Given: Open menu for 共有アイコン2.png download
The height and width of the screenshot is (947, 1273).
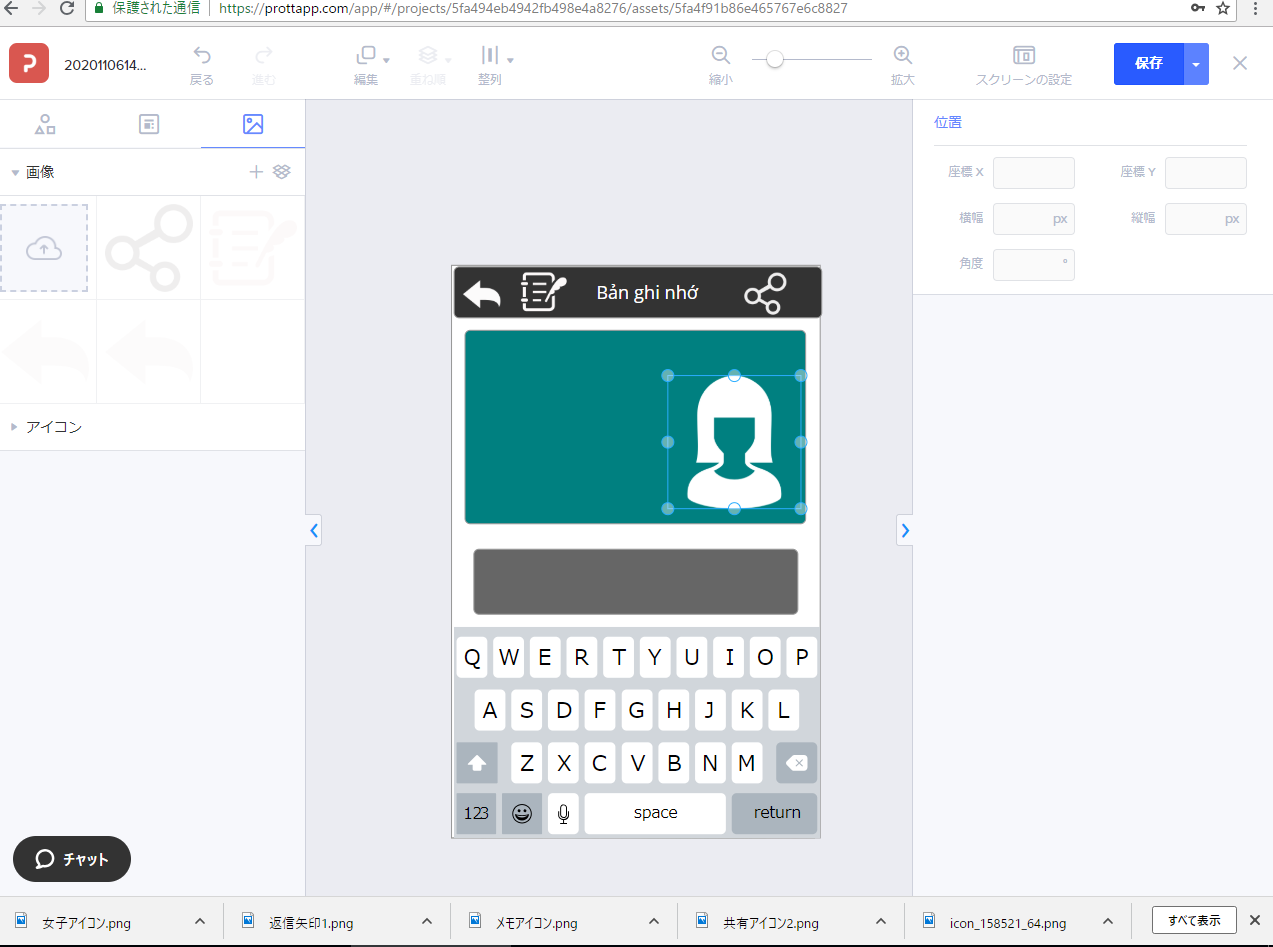Looking at the screenshot, I should pyautogui.click(x=881, y=922).
